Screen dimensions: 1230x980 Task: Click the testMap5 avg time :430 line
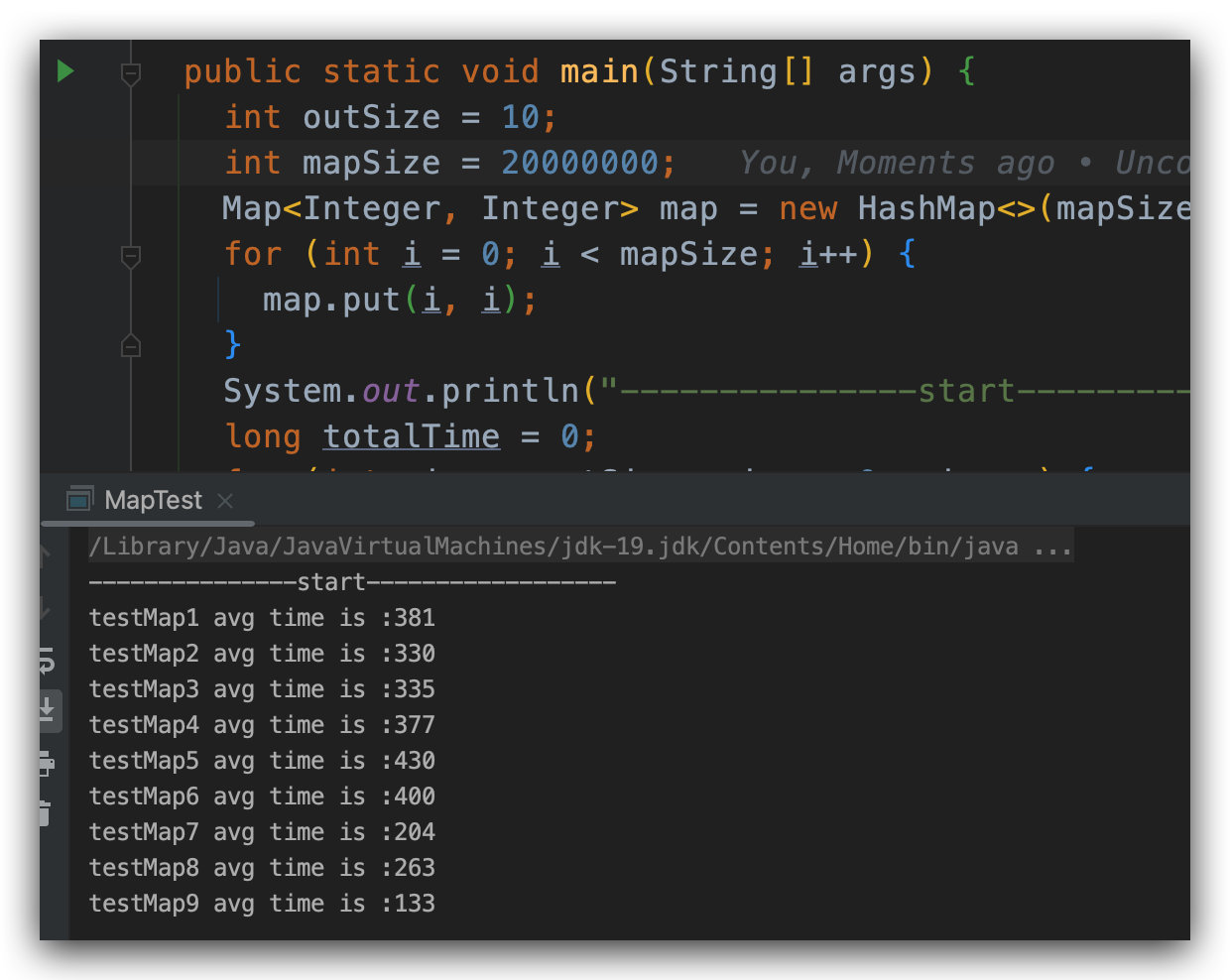[x=262, y=761]
